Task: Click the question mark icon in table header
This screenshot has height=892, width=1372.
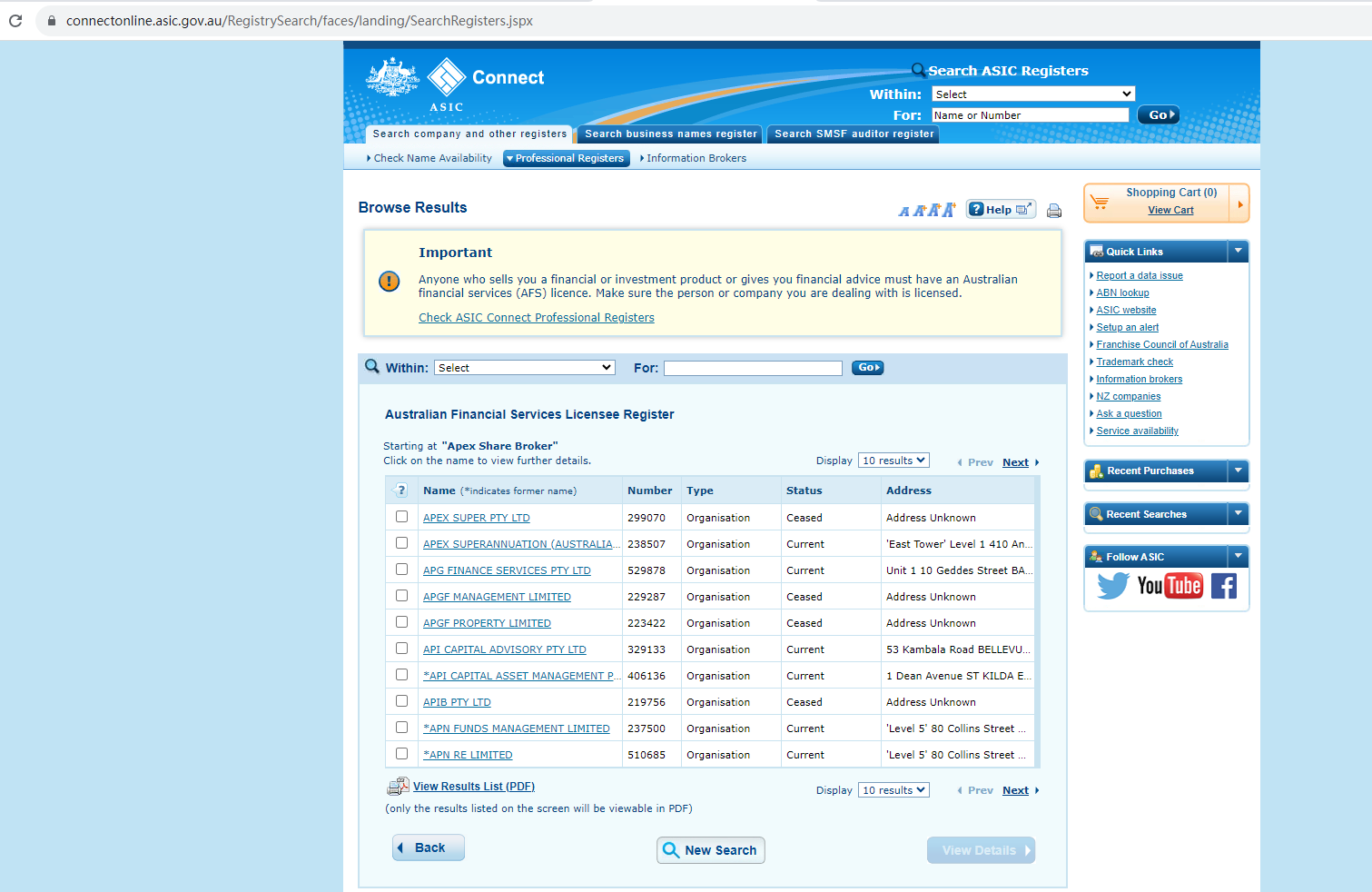Action: click(401, 491)
